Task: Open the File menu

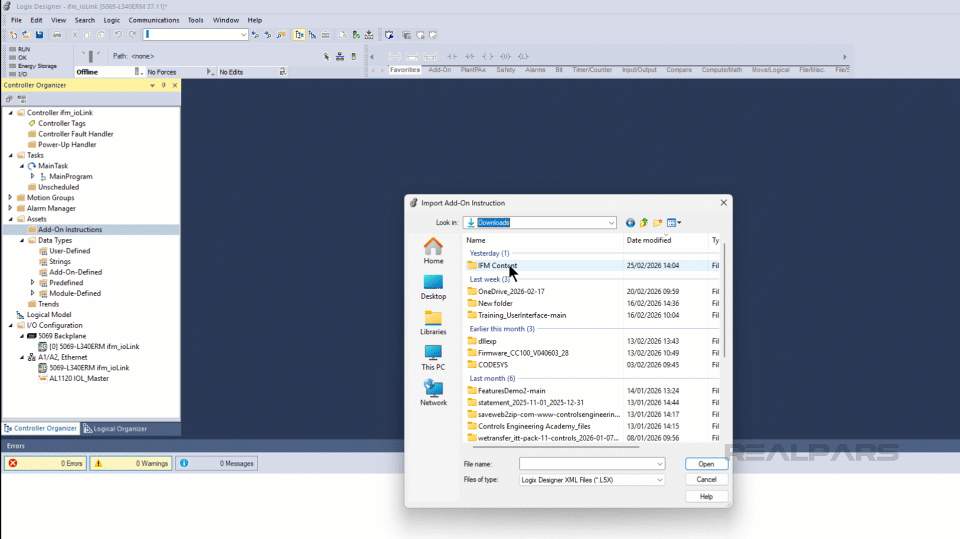Action: pos(16,20)
